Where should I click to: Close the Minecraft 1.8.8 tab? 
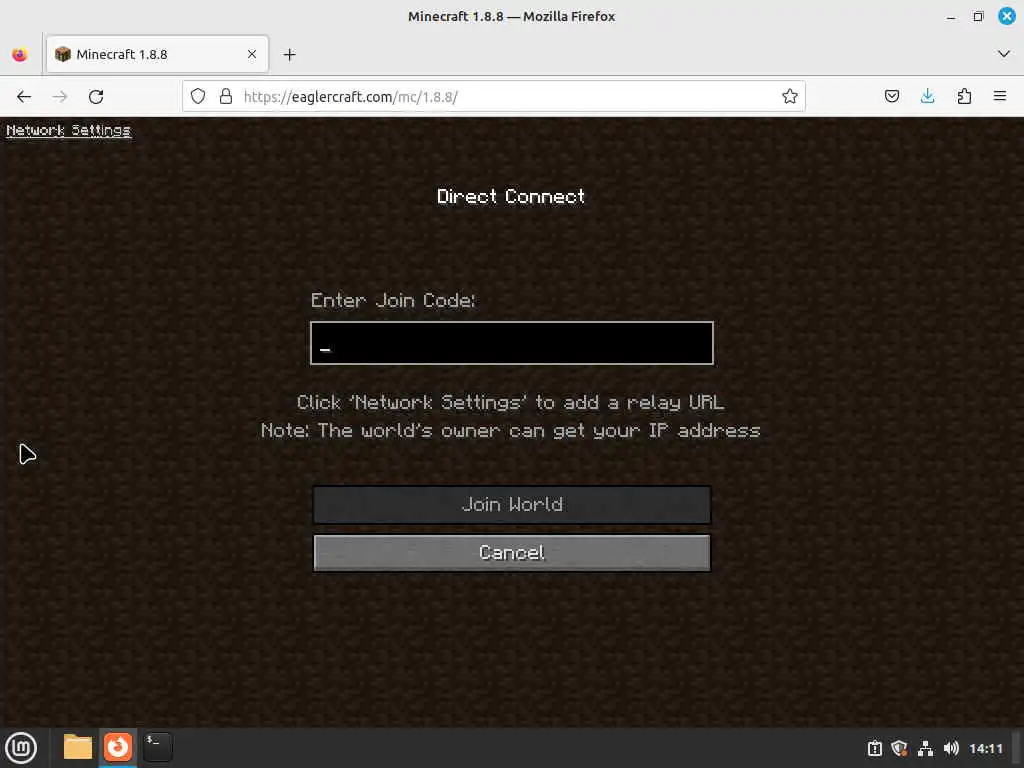(252, 54)
